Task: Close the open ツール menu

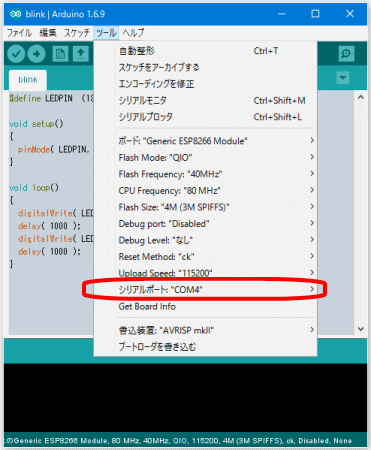Action: point(106,33)
